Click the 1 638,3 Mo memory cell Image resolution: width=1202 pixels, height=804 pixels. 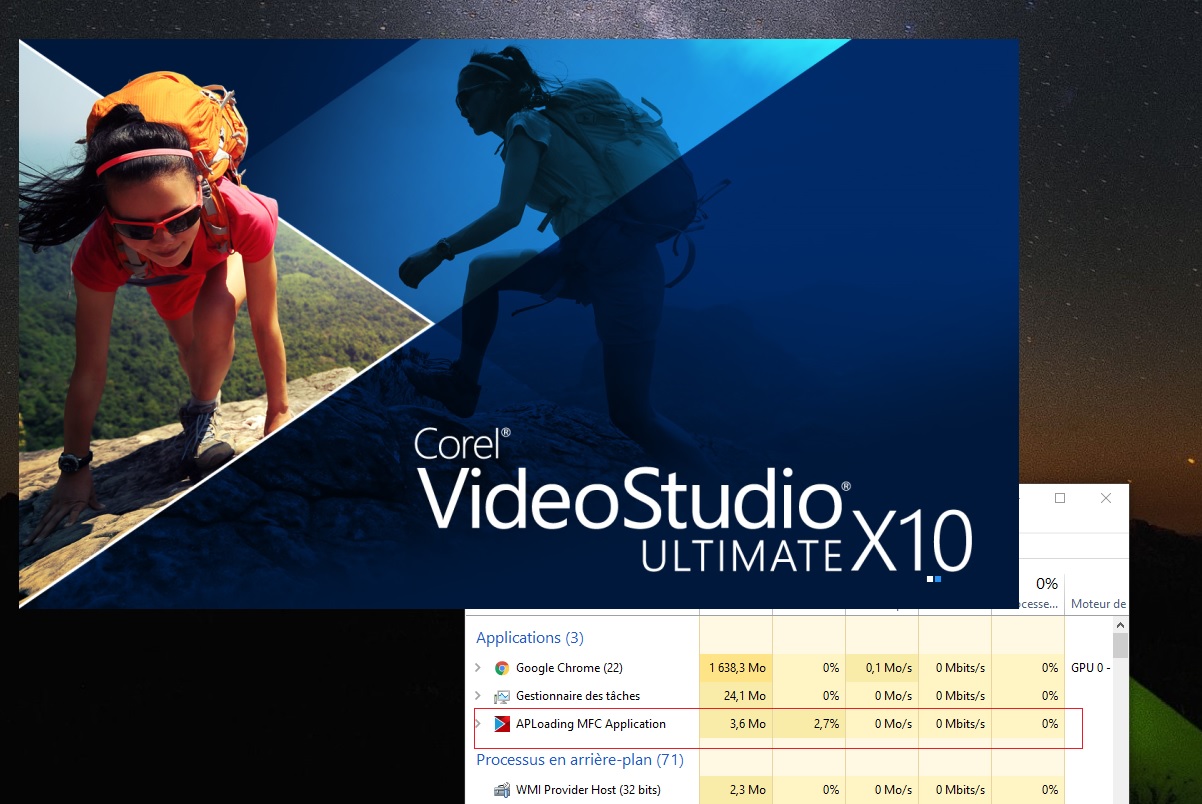[x=736, y=668]
